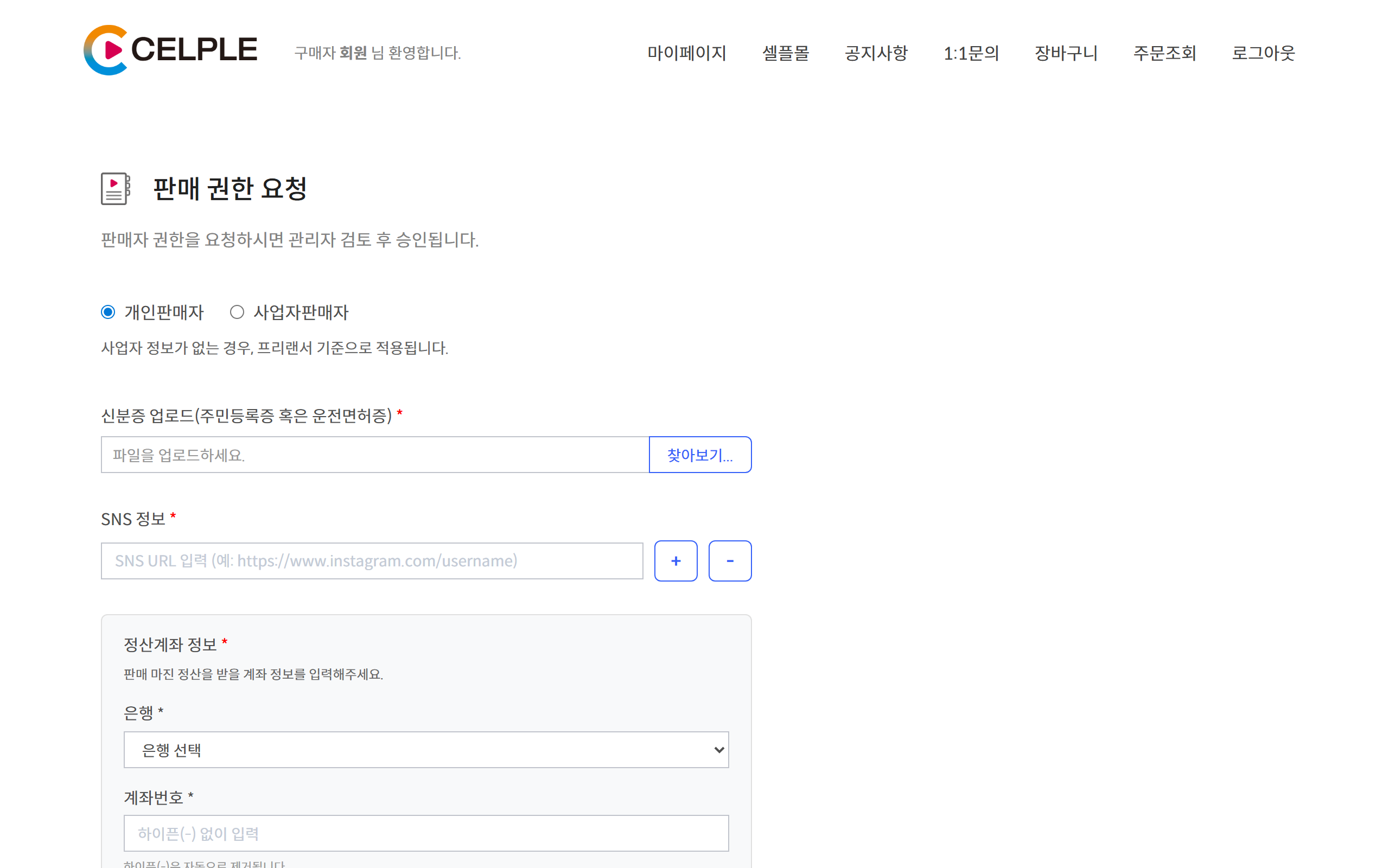The image size is (1389, 868).
Task: Go to 1:1문의
Action: coord(971,53)
